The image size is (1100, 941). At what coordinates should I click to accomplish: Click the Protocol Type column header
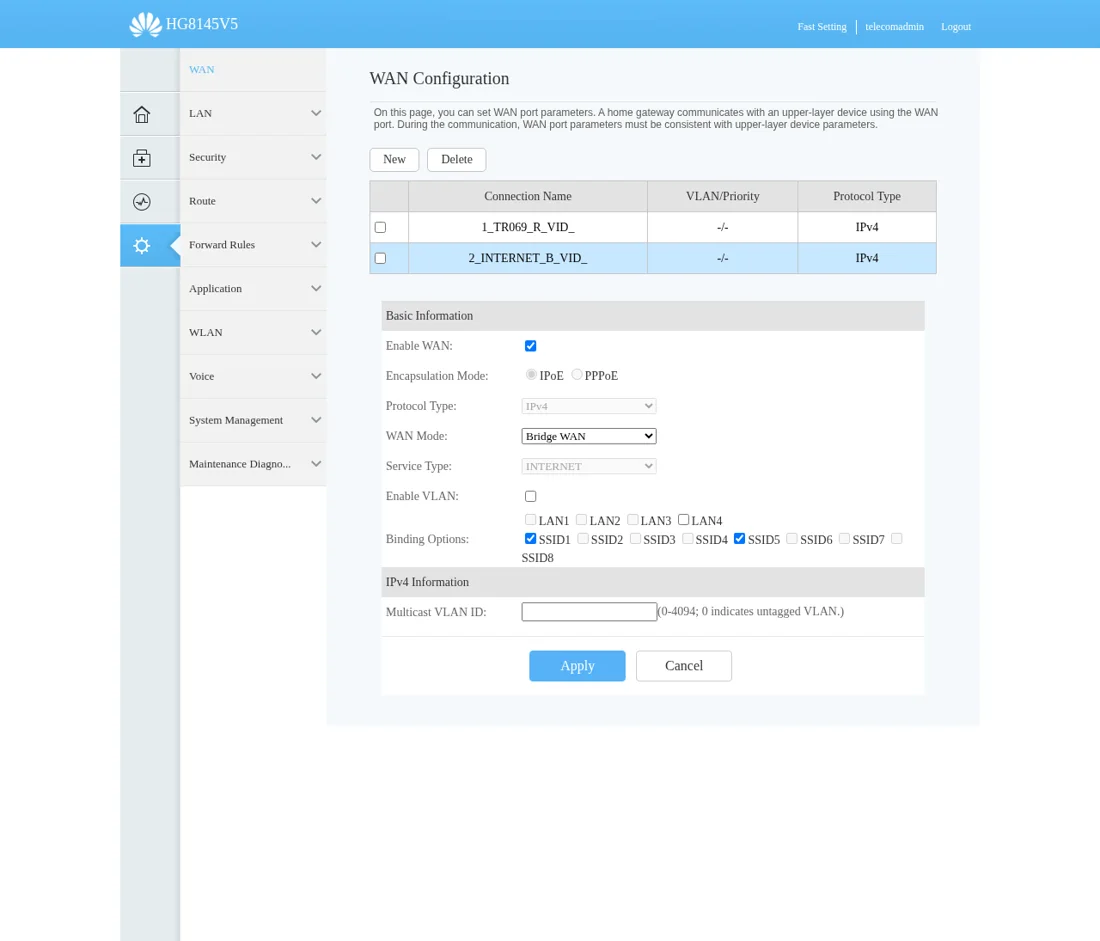coord(867,196)
